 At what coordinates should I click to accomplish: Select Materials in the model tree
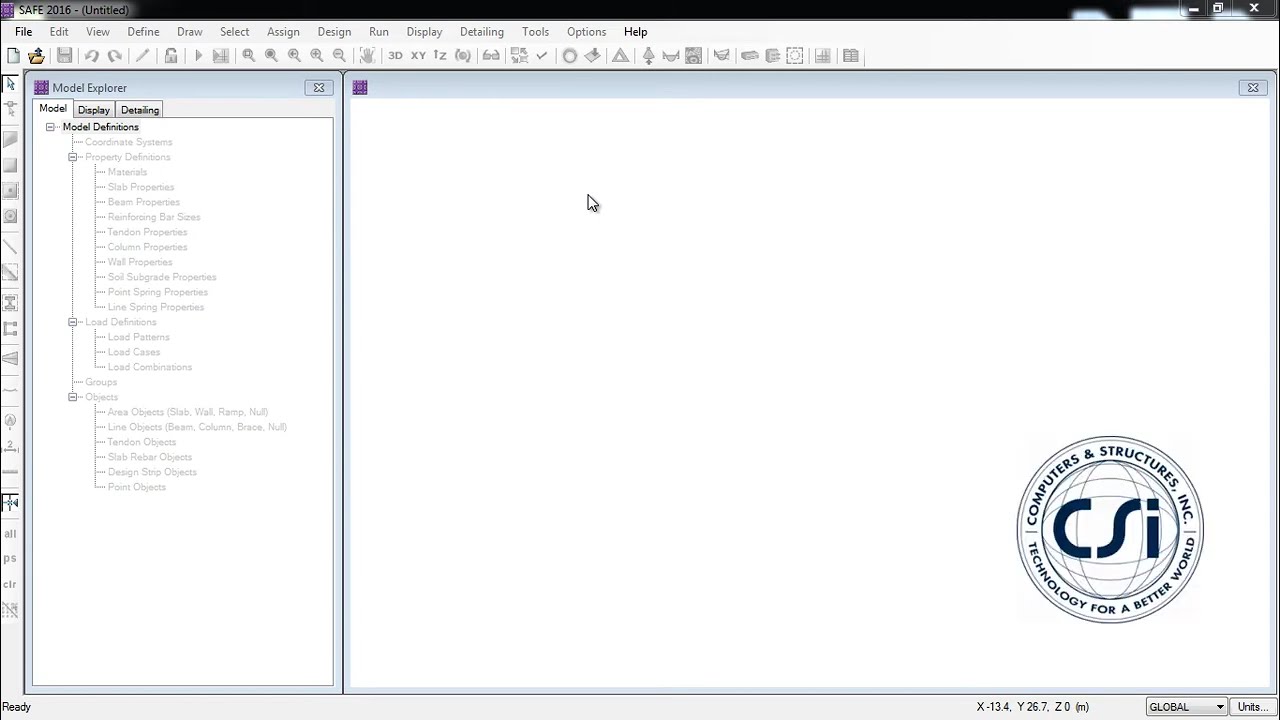point(127,172)
